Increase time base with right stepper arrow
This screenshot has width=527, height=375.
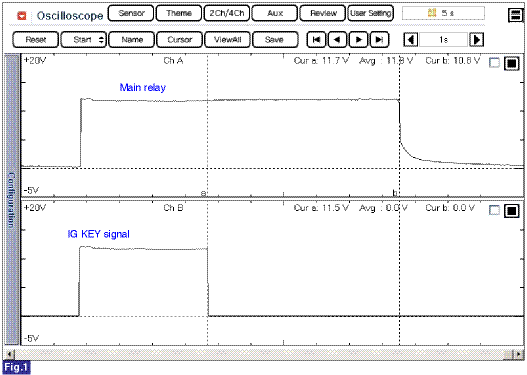[x=477, y=40]
